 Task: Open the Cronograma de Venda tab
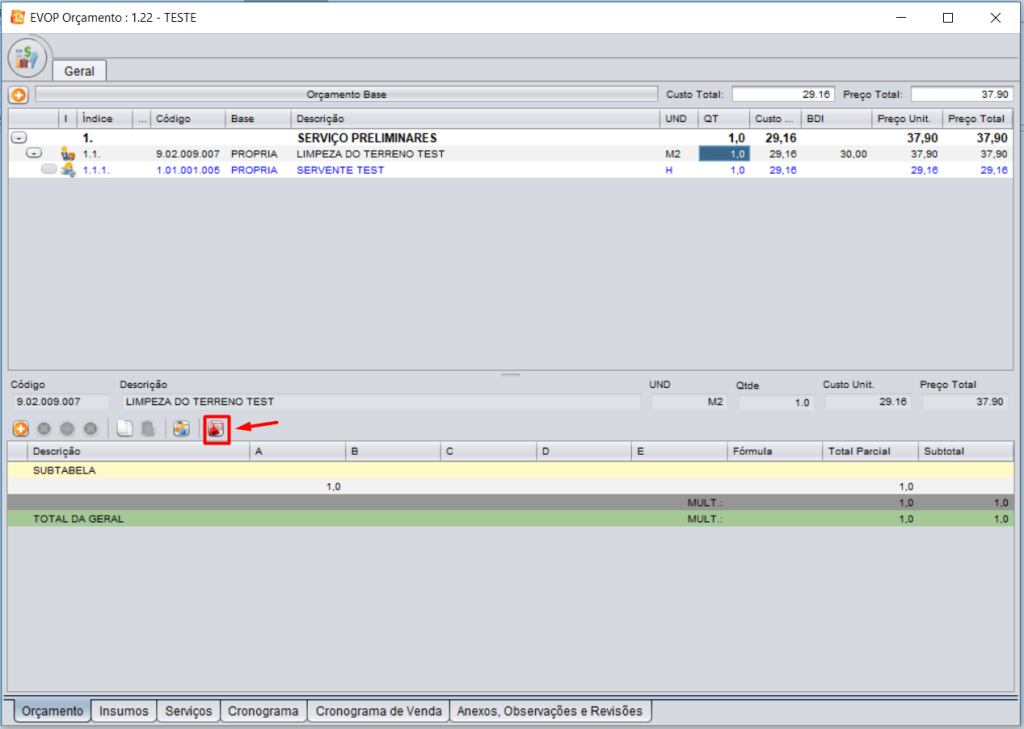[378, 710]
